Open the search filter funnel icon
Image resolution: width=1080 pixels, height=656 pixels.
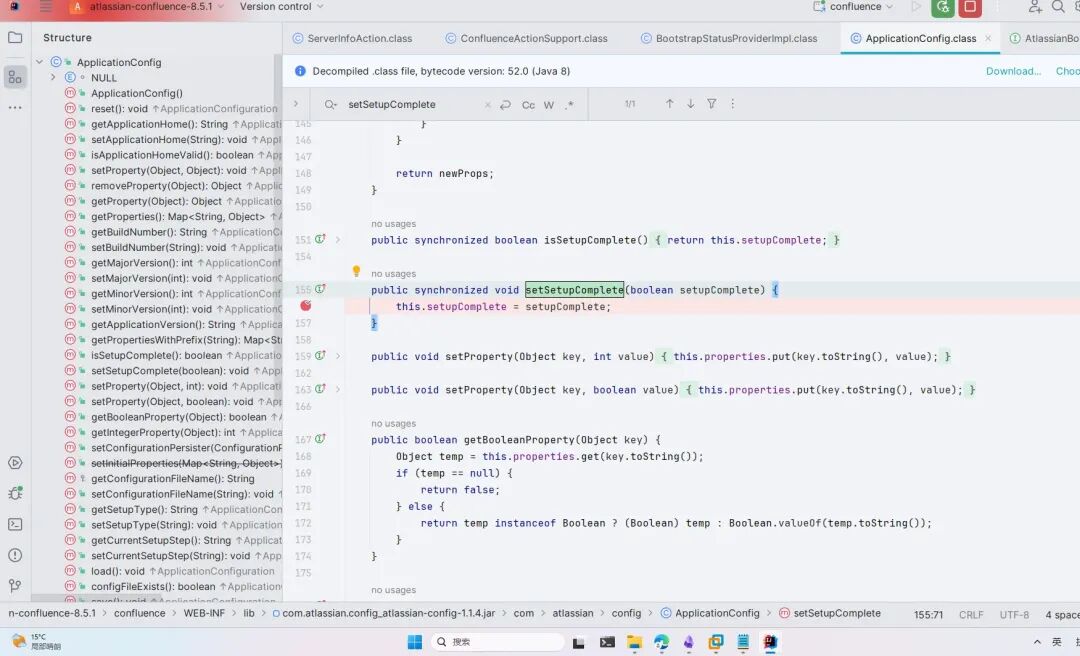tap(712, 104)
